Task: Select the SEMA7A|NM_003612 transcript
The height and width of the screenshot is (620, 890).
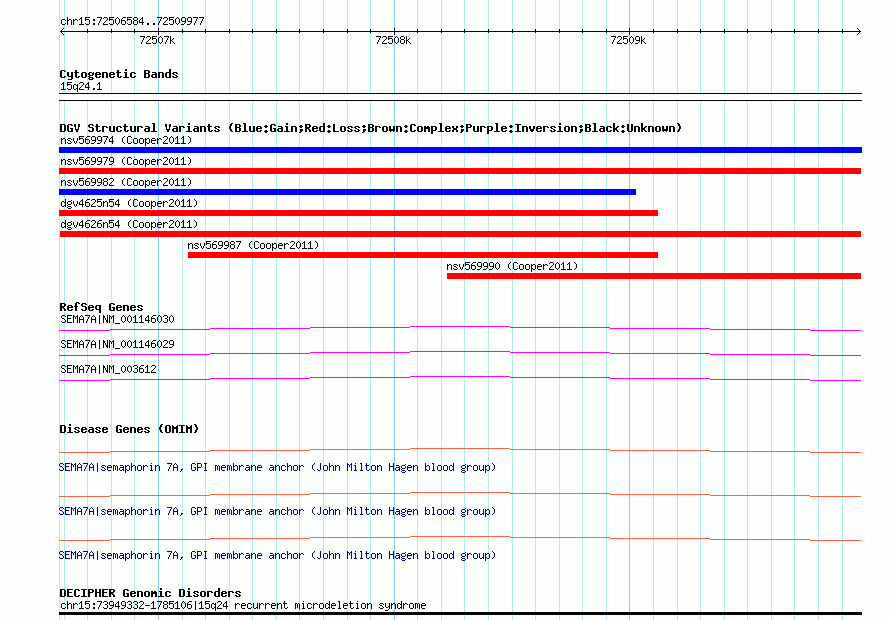Action: click(108, 369)
